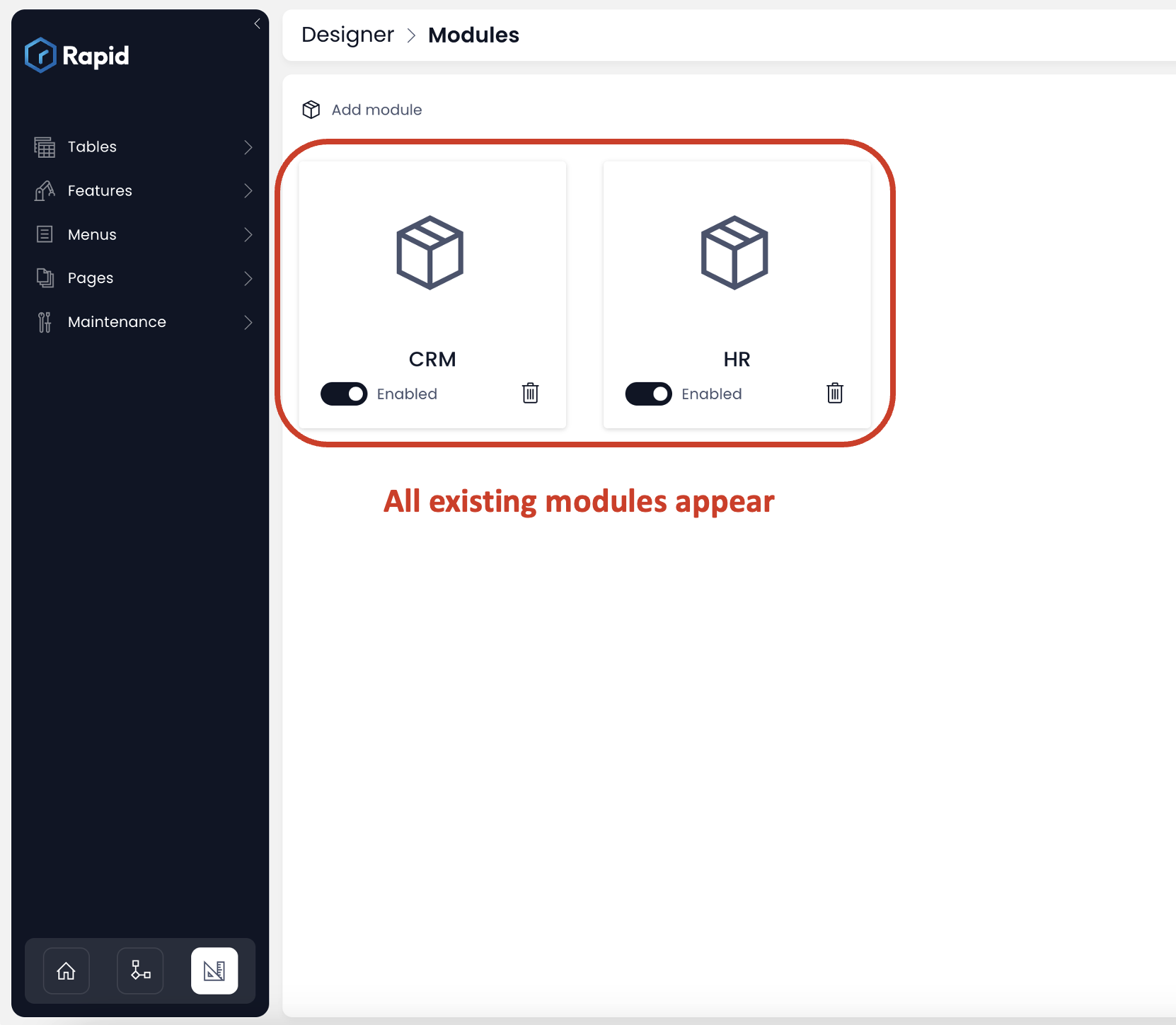Expand the Tables section chevron

(248, 147)
